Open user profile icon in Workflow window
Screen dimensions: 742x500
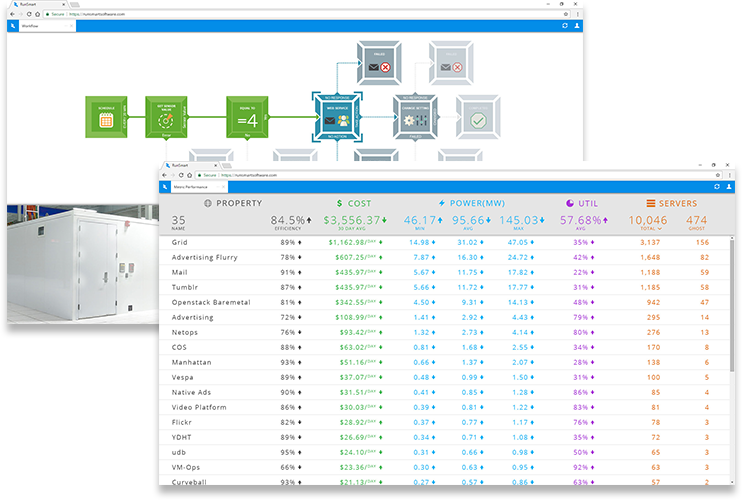pyautogui.click(x=577, y=26)
